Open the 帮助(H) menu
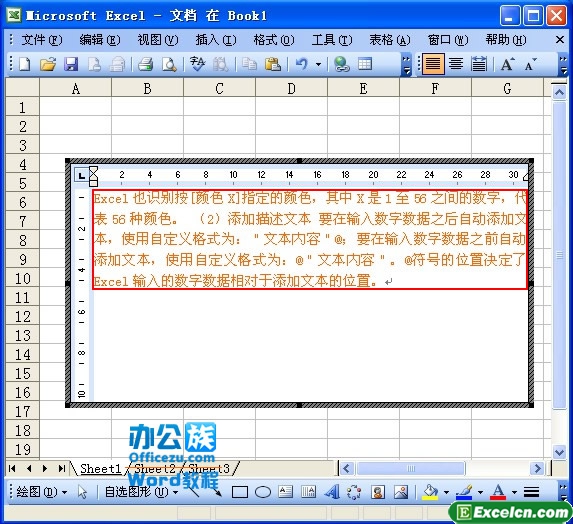 506,40
